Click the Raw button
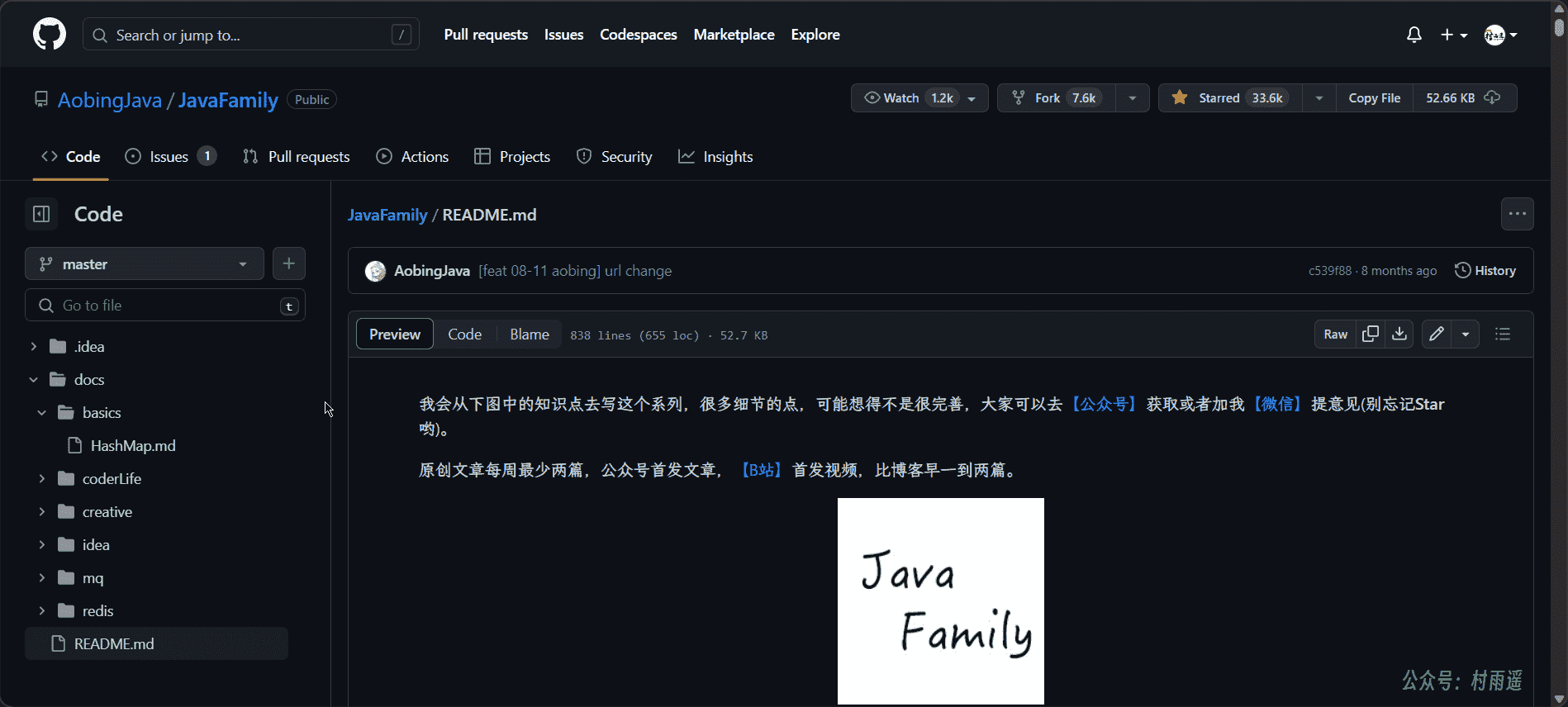The height and width of the screenshot is (707, 1568). point(1335,334)
